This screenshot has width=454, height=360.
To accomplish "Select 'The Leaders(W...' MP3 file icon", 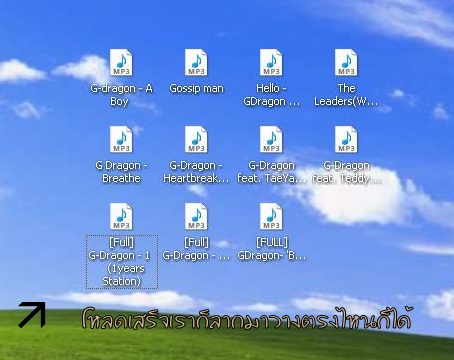I will point(346,63).
